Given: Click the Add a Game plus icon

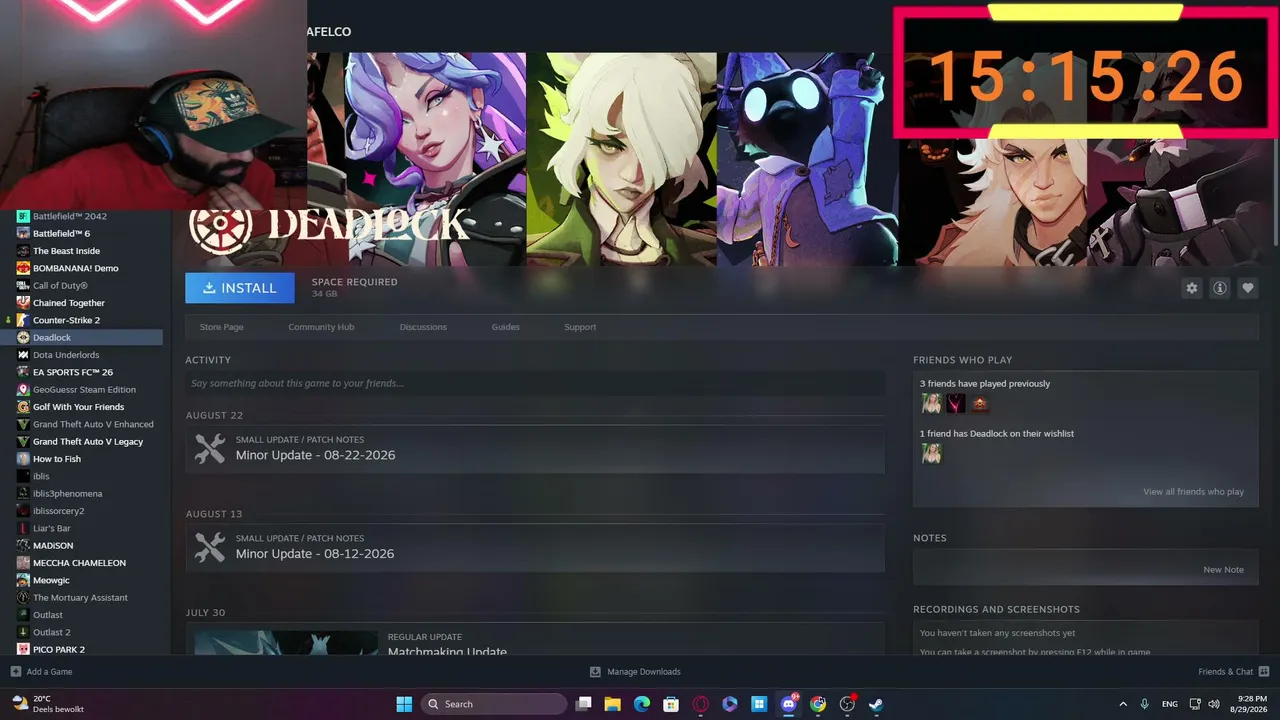Looking at the screenshot, I should 15,672.
